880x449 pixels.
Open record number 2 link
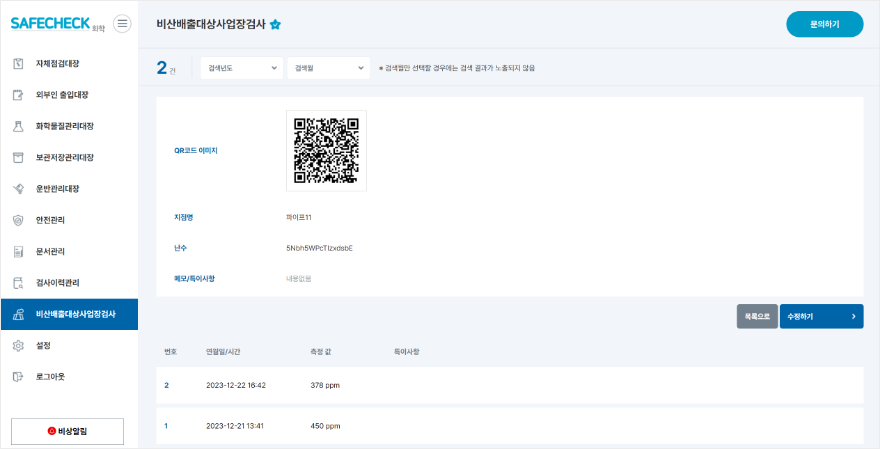pos(166,386)
